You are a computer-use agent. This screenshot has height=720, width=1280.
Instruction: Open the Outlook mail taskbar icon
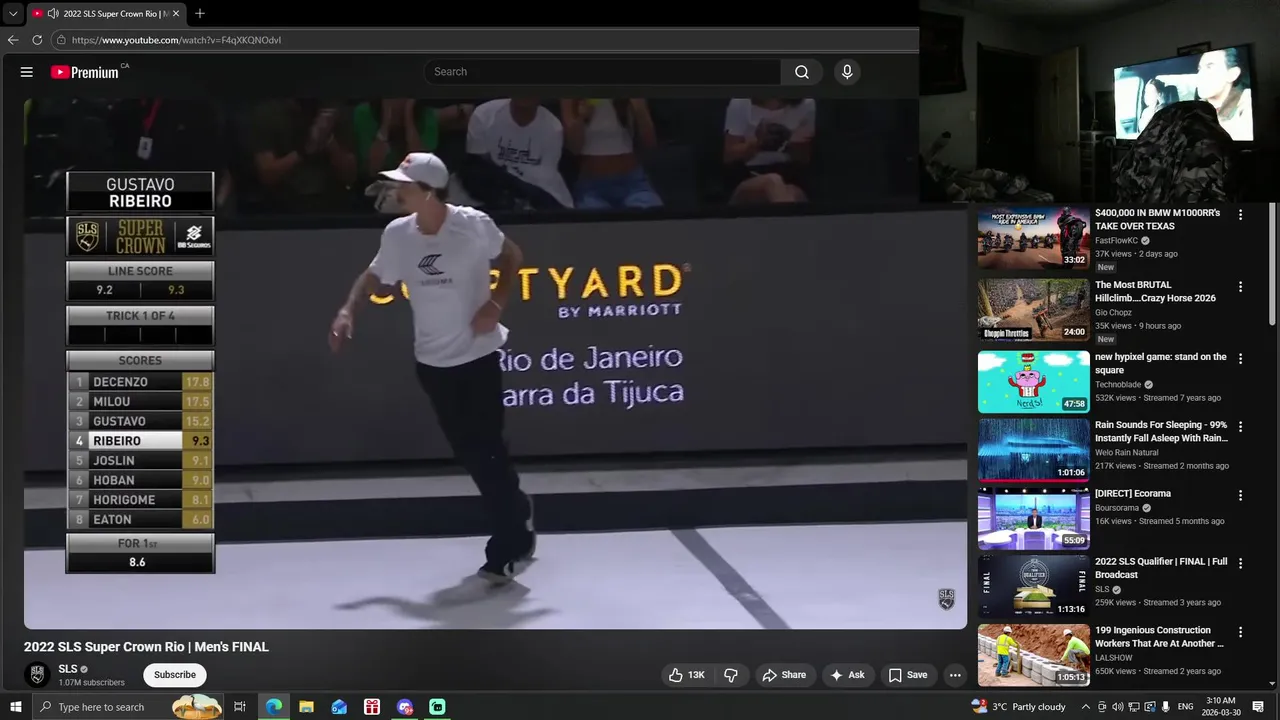pyautogui.click(x=339, y=707)
